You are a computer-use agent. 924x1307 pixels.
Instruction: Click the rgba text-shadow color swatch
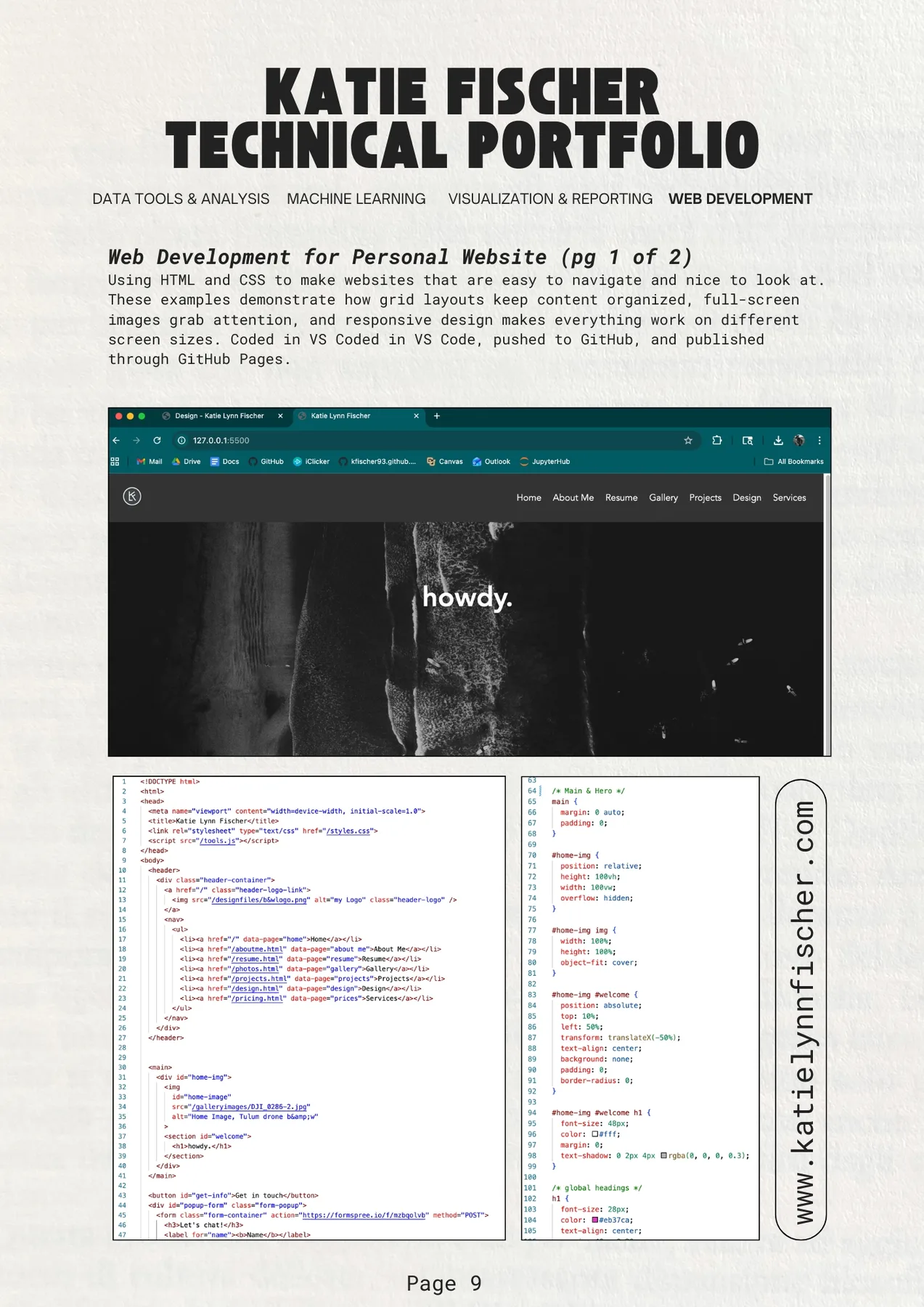[663, 1155]
